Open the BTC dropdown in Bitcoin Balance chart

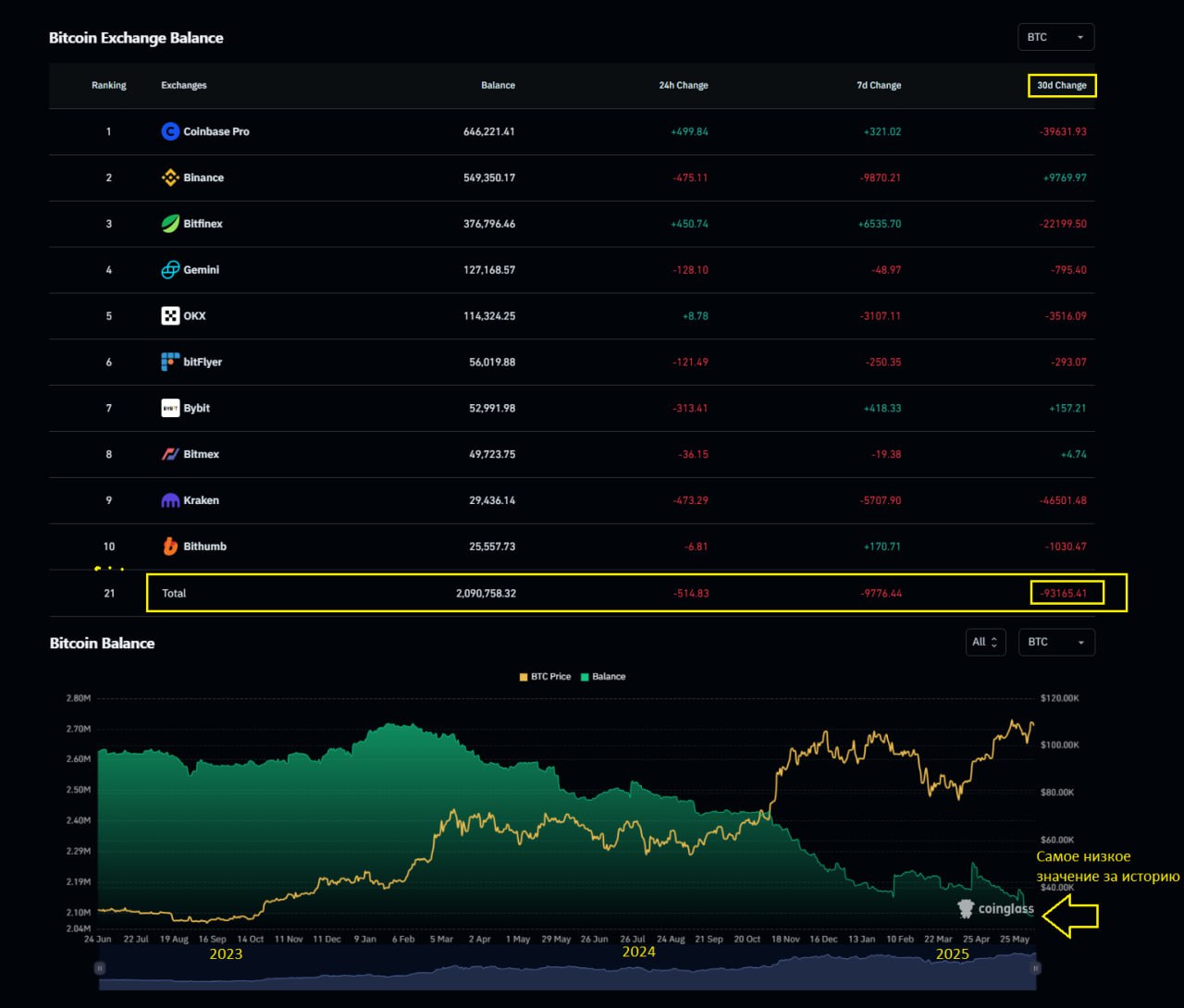[x=1055, y=642]
